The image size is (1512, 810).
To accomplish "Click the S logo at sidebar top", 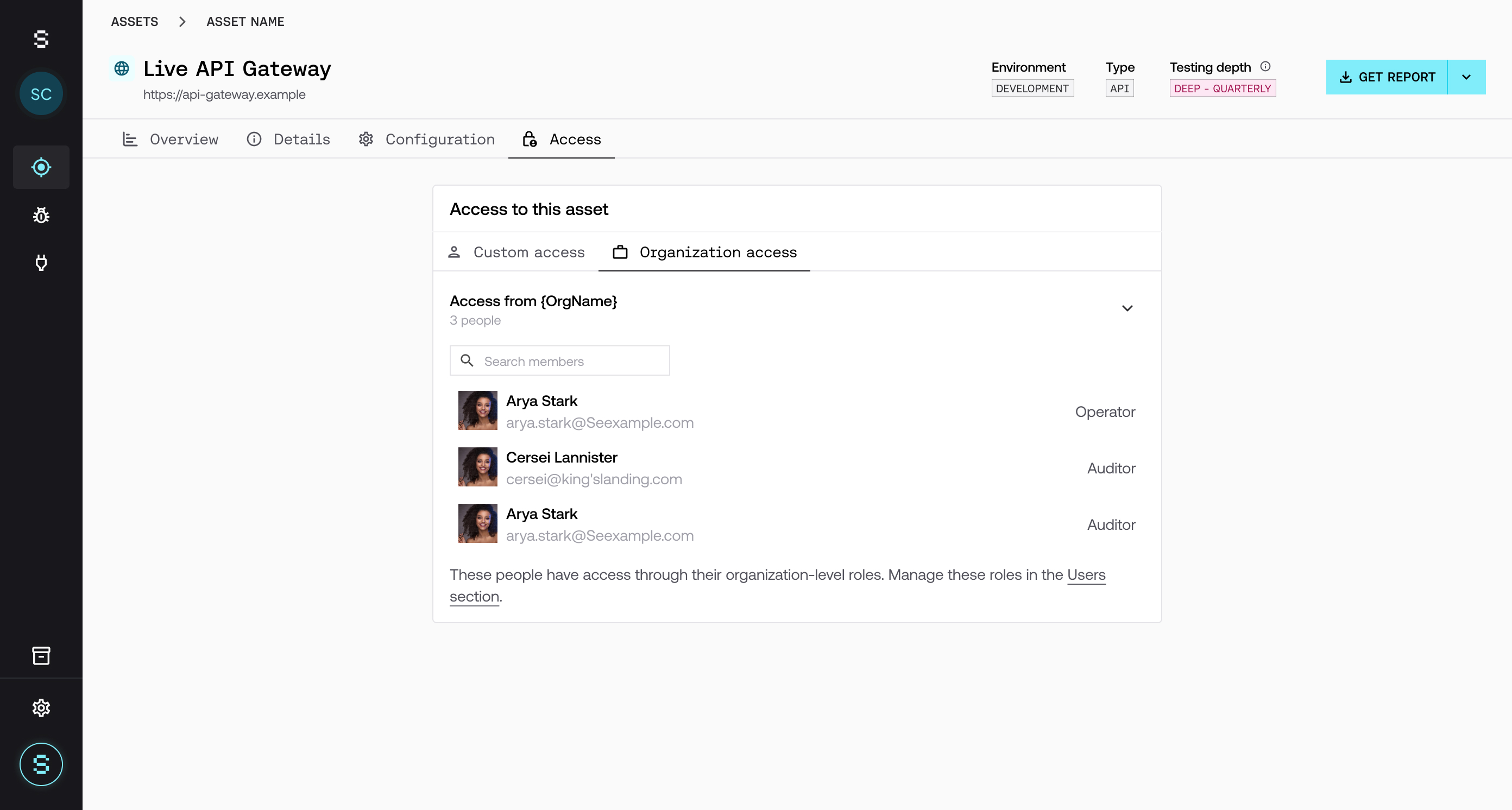I will point(41,39).
